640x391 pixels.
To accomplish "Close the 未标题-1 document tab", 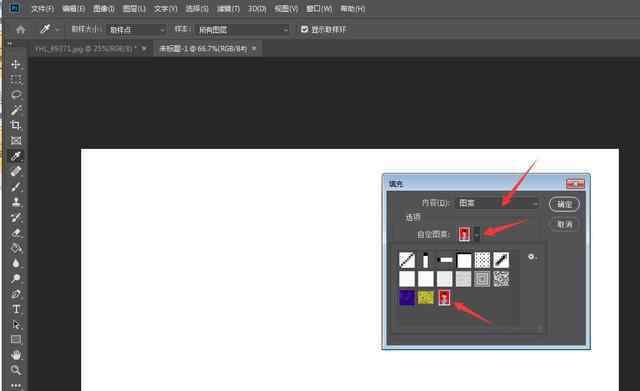I will (x=254, y=49).
